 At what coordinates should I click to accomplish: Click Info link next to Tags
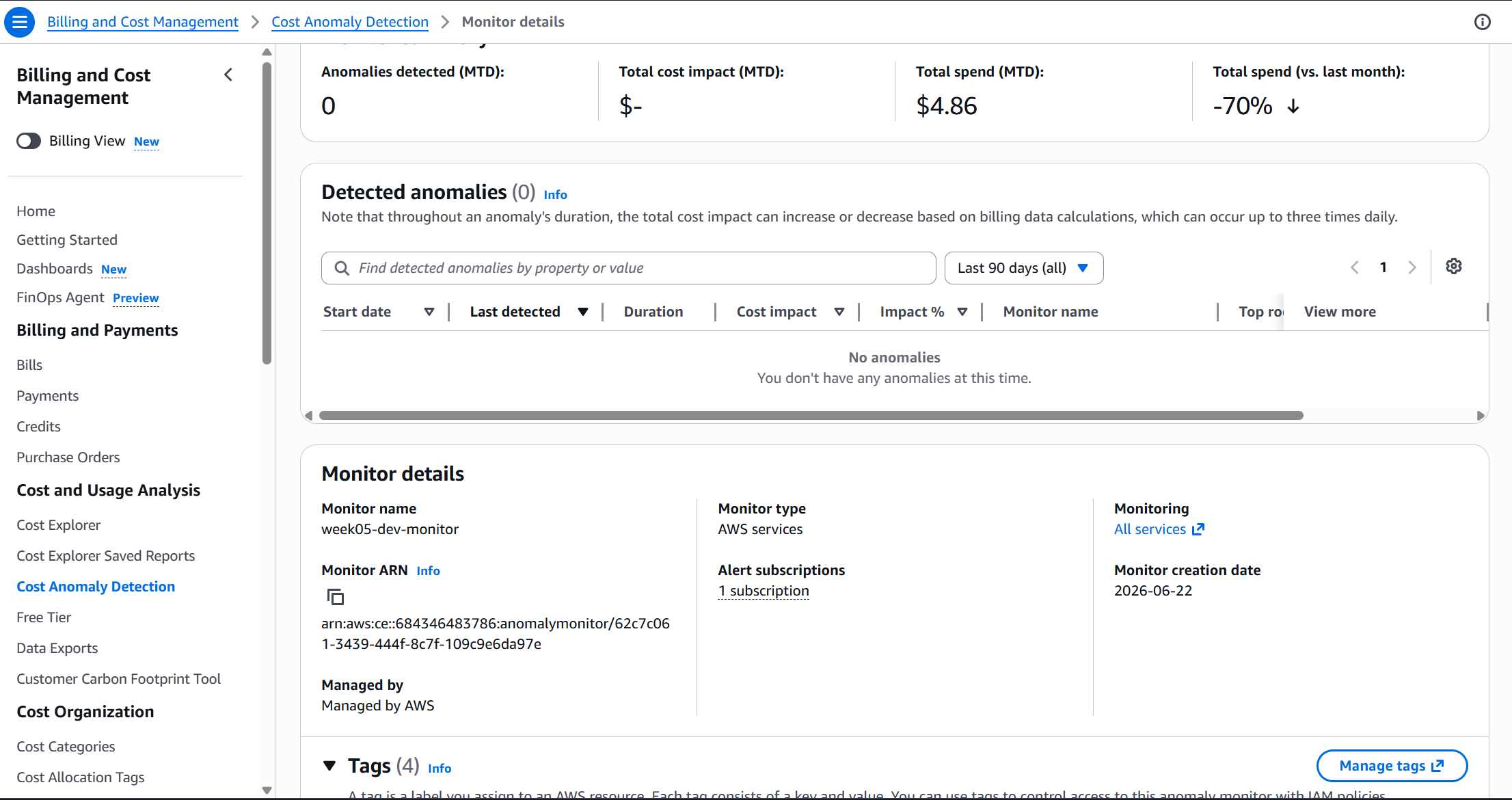[440, 769]
